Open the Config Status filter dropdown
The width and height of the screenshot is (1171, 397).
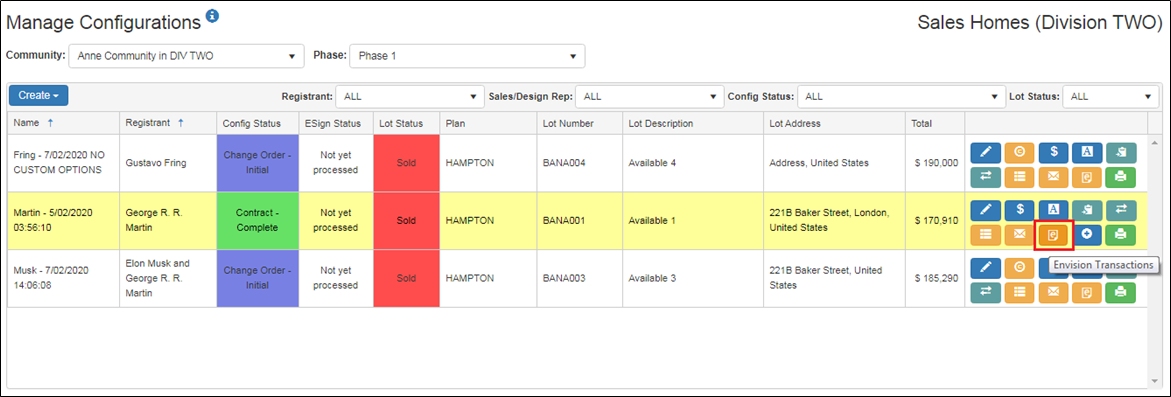[901, 96]
